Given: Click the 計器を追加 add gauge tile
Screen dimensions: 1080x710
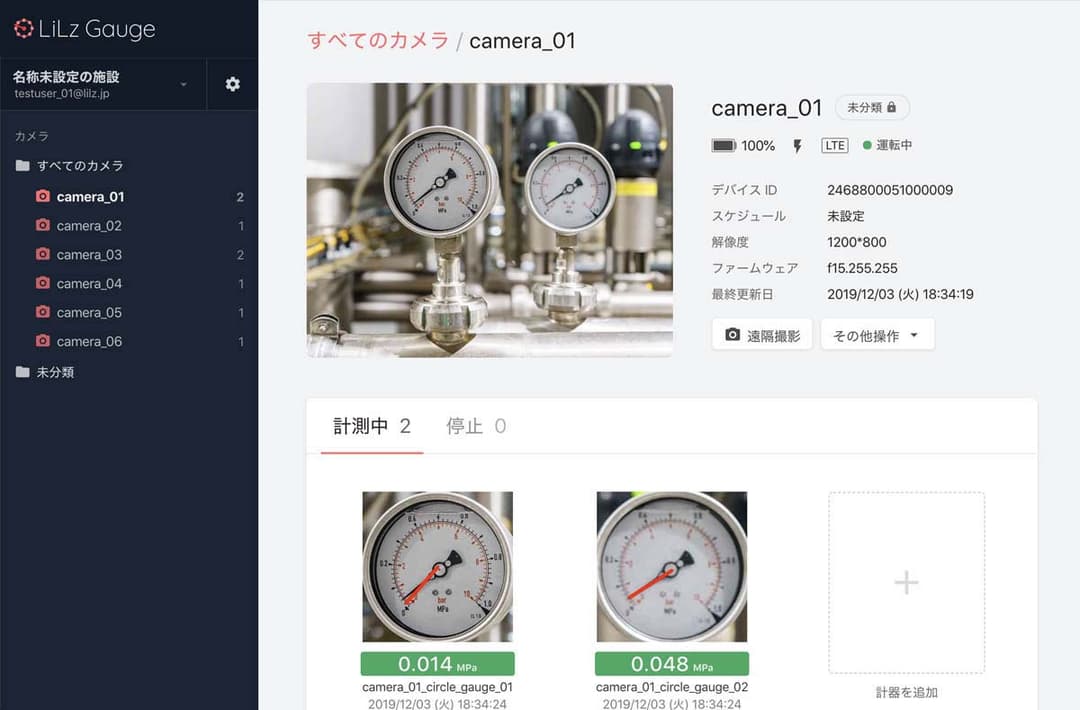Looking at the screenshot, I should [x=905, y=582].
